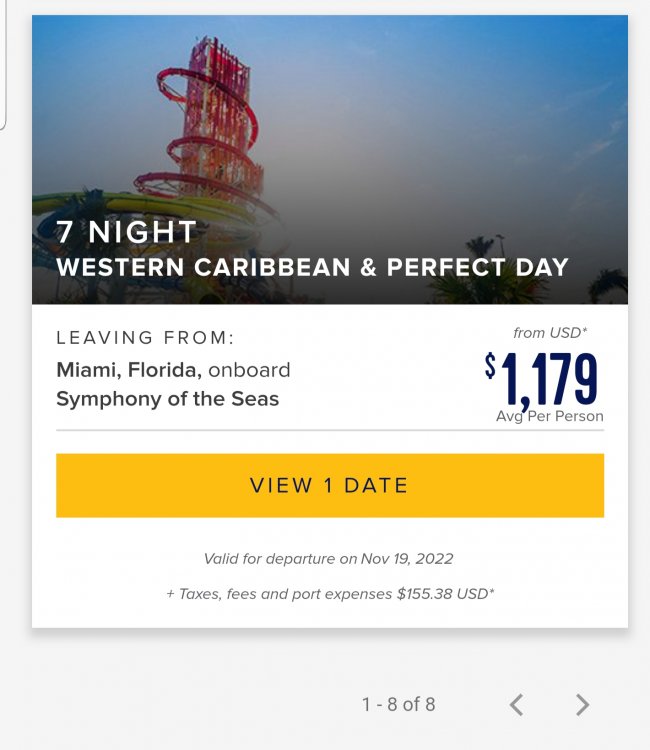
Task: Select the 7 Night heading
Action: 126,232
